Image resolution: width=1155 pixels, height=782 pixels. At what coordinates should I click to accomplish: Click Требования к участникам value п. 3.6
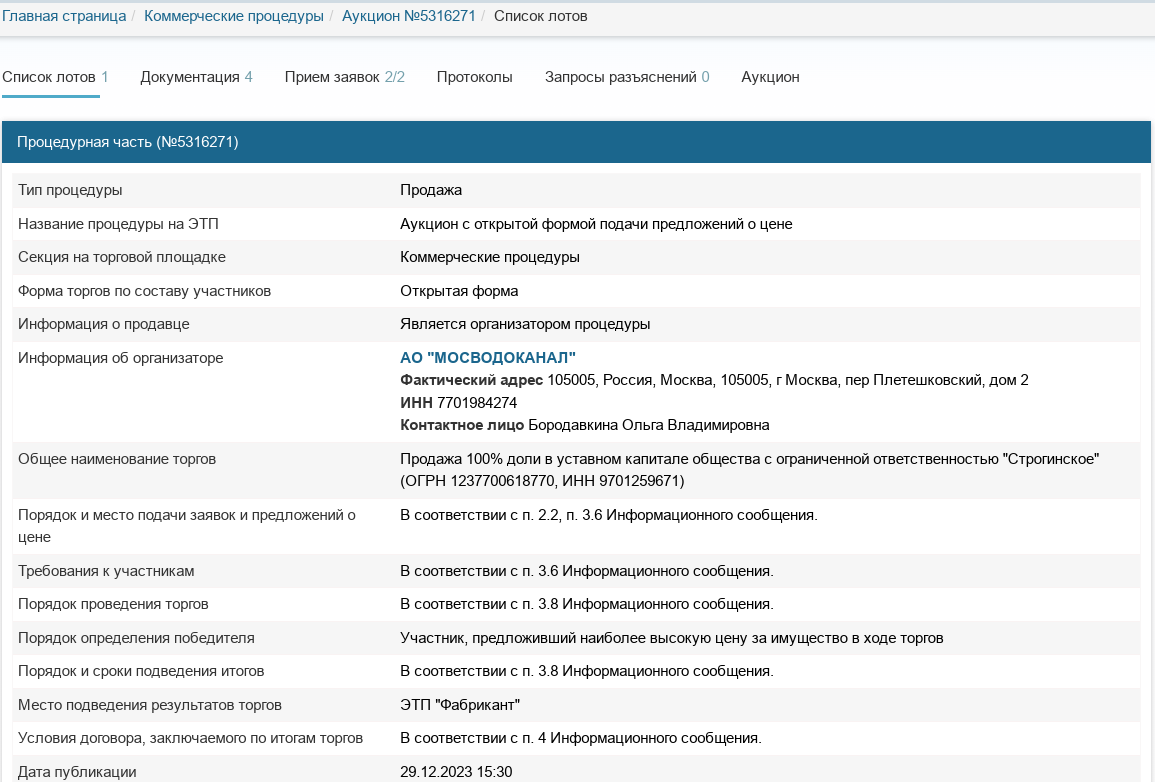(x=586, y=571)
